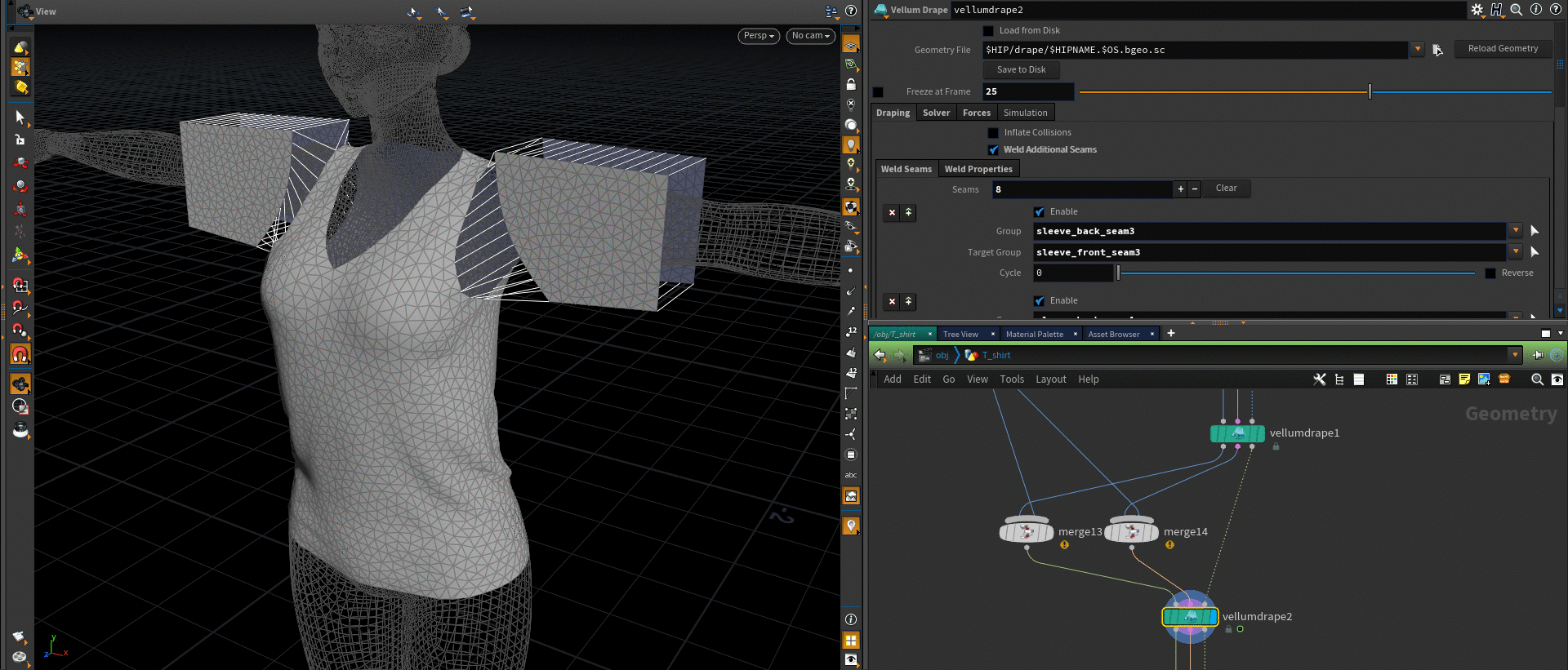Image resolution: width=1568 pixels, height=670 pixels.
Task: Open the Weld Properties tab
Action: [978, 169]
